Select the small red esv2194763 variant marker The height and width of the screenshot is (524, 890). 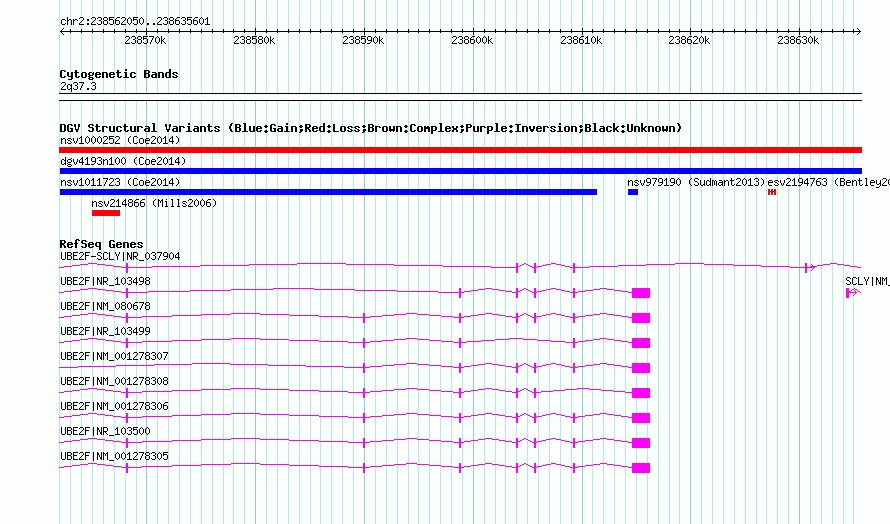772,192
